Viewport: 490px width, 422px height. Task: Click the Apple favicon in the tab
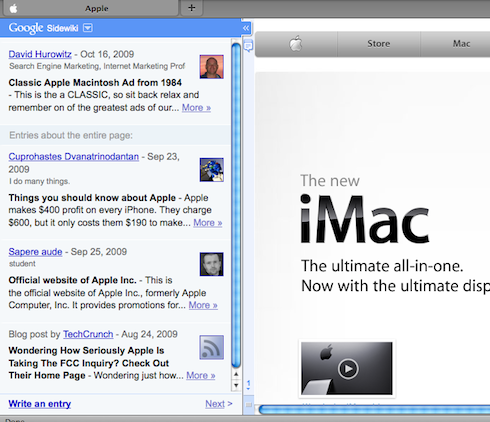pyautogui.click(x=14, y=8)
